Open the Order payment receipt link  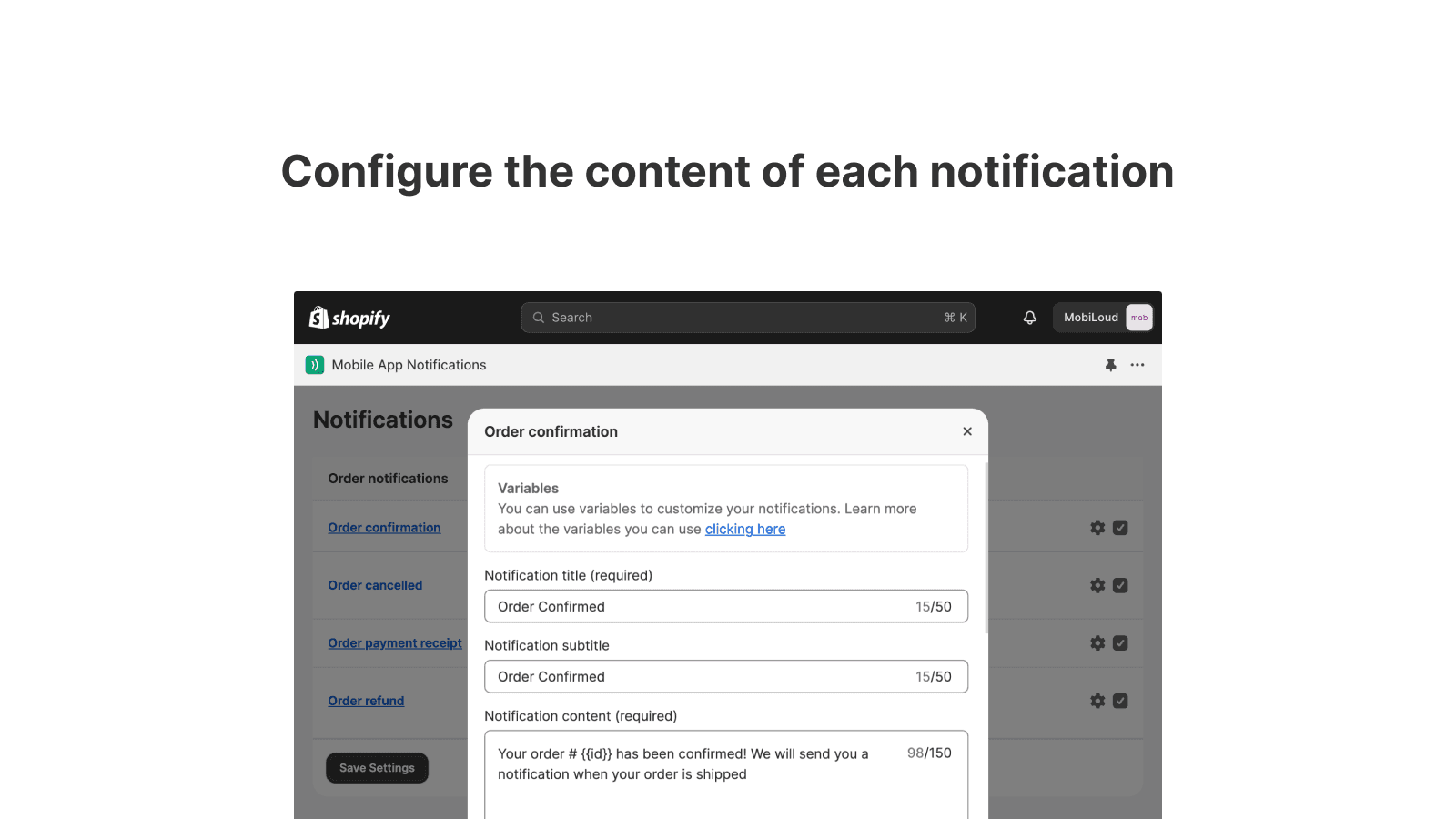pos(395,643)
